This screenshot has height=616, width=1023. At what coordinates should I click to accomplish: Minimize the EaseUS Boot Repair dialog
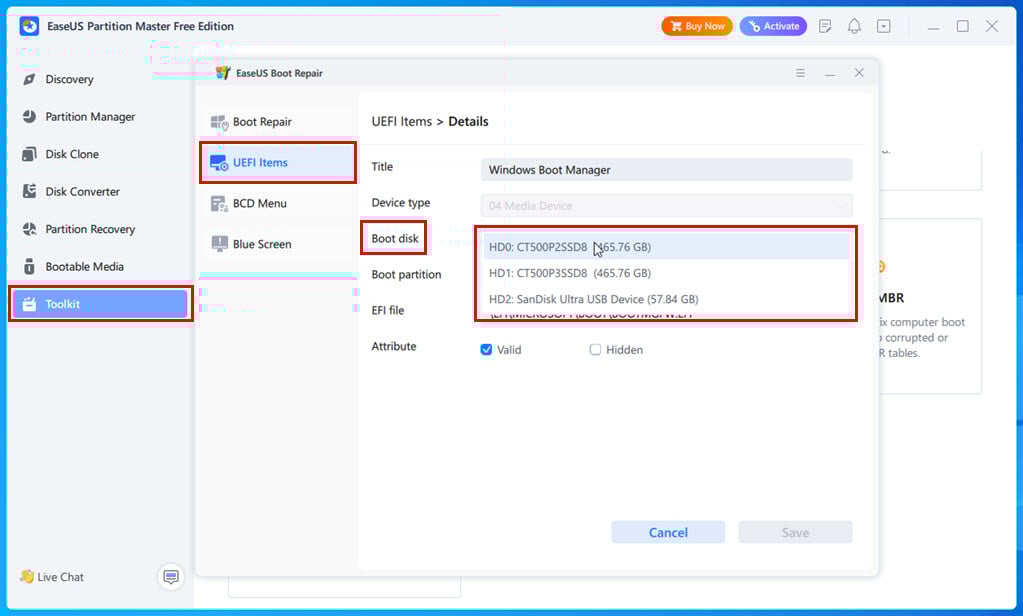830,74
